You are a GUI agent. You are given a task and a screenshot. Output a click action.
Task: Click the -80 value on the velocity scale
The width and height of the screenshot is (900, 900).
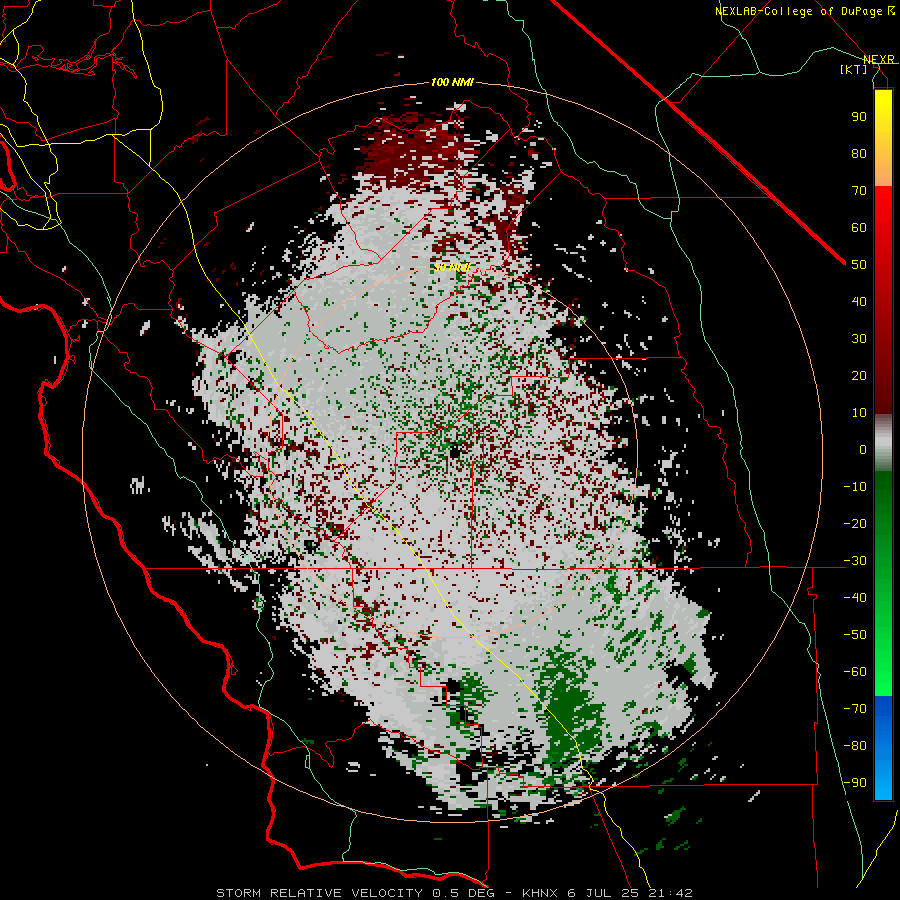pos(855,746)
